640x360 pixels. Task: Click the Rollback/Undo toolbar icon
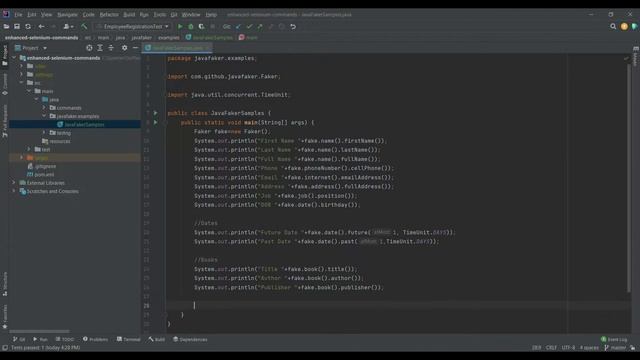[x=293, y=27]
